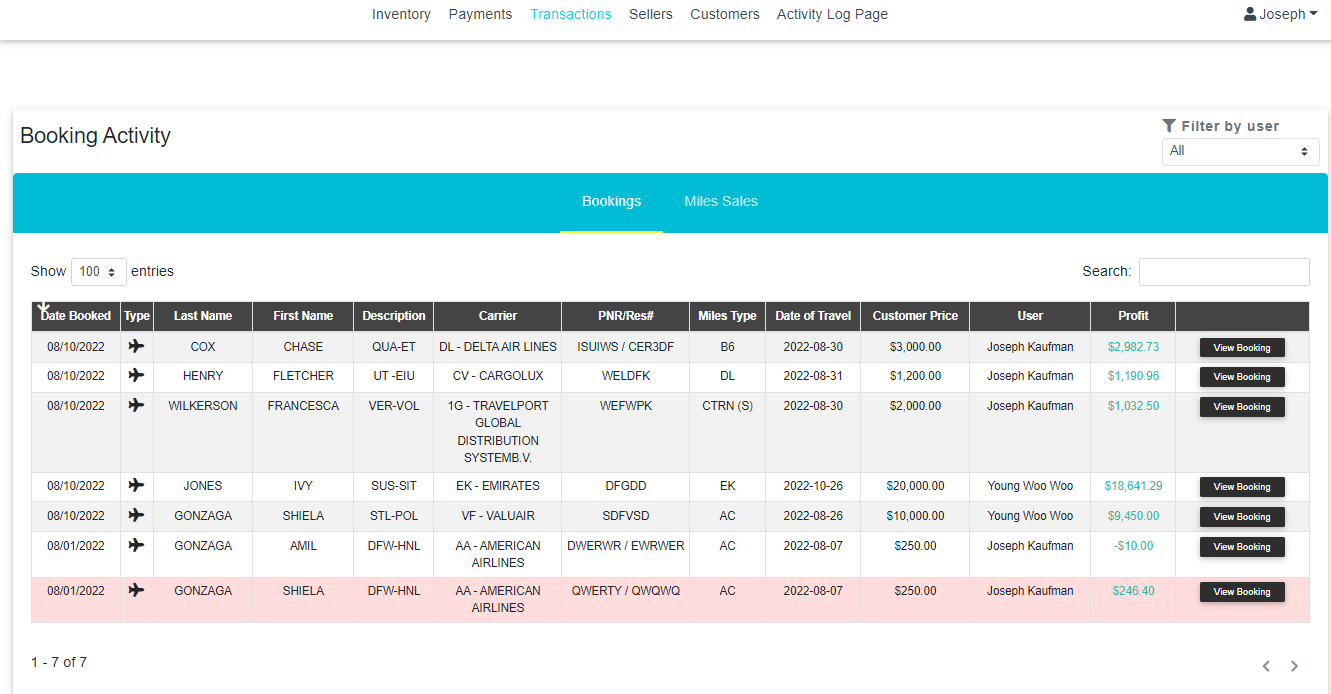Click the user icon beside Joseph
This screenshot has width=1331, height=694.
pos(1250,14)
